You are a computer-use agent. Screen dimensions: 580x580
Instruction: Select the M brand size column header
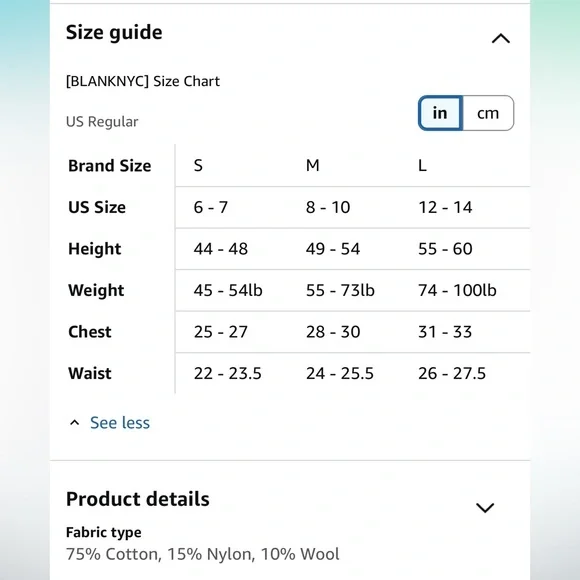(x=313, y=165)
